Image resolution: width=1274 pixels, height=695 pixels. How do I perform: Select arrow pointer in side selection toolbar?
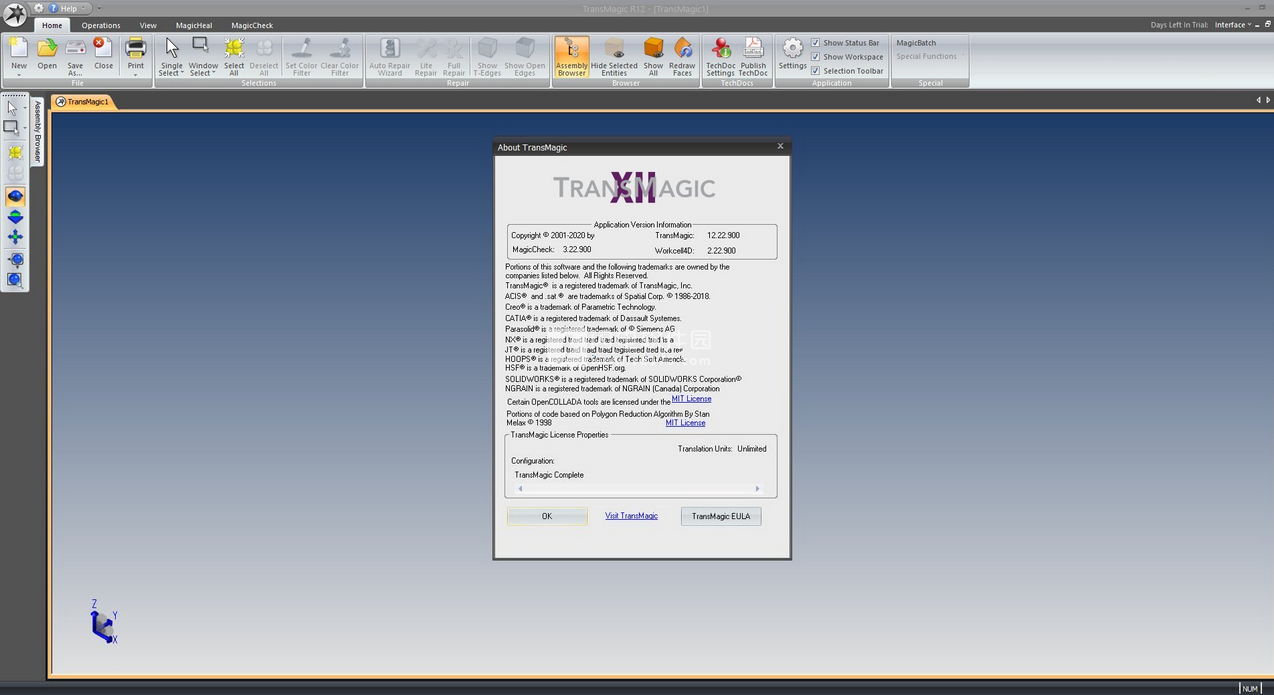click(12, 107)
